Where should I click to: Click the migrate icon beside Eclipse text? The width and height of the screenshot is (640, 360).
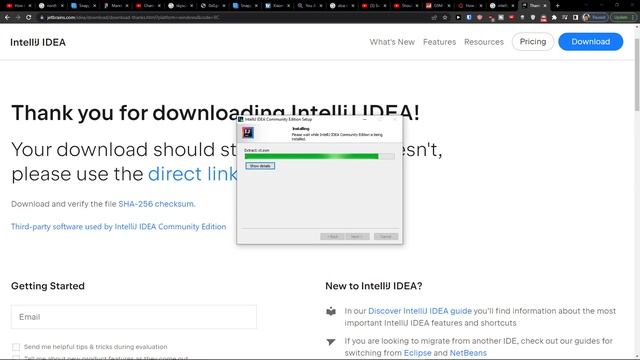click(331, 342)
